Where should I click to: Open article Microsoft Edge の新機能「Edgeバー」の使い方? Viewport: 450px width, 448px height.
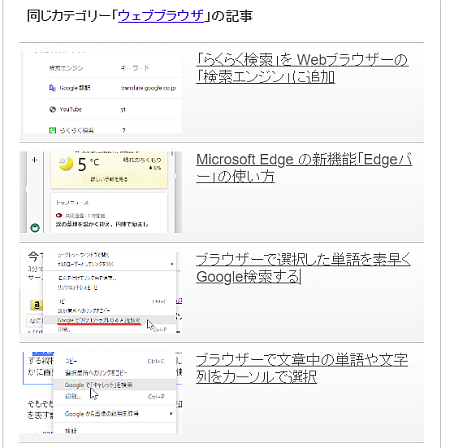point(304,168)
